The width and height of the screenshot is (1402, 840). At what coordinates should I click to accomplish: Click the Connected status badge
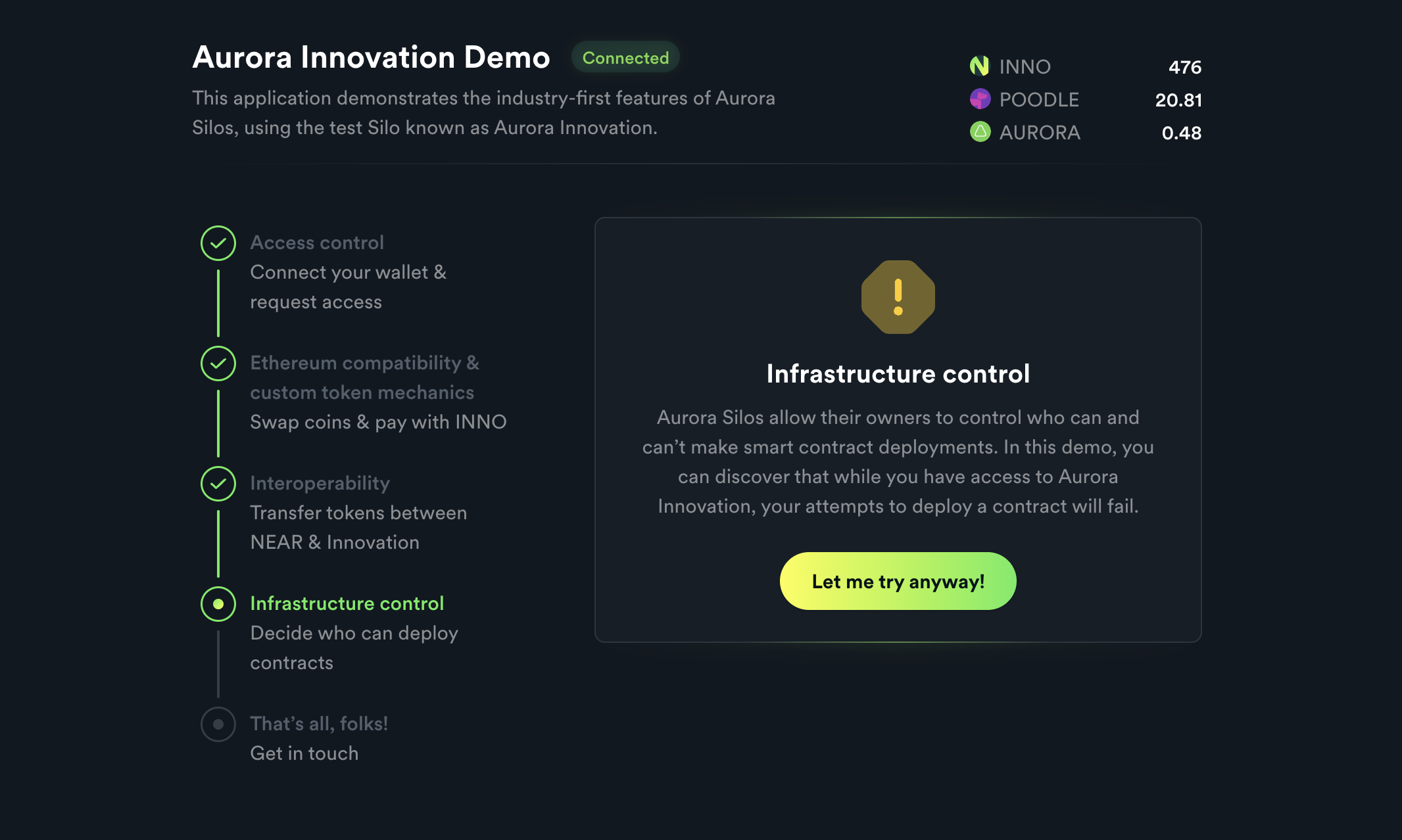tap(625, 58)
